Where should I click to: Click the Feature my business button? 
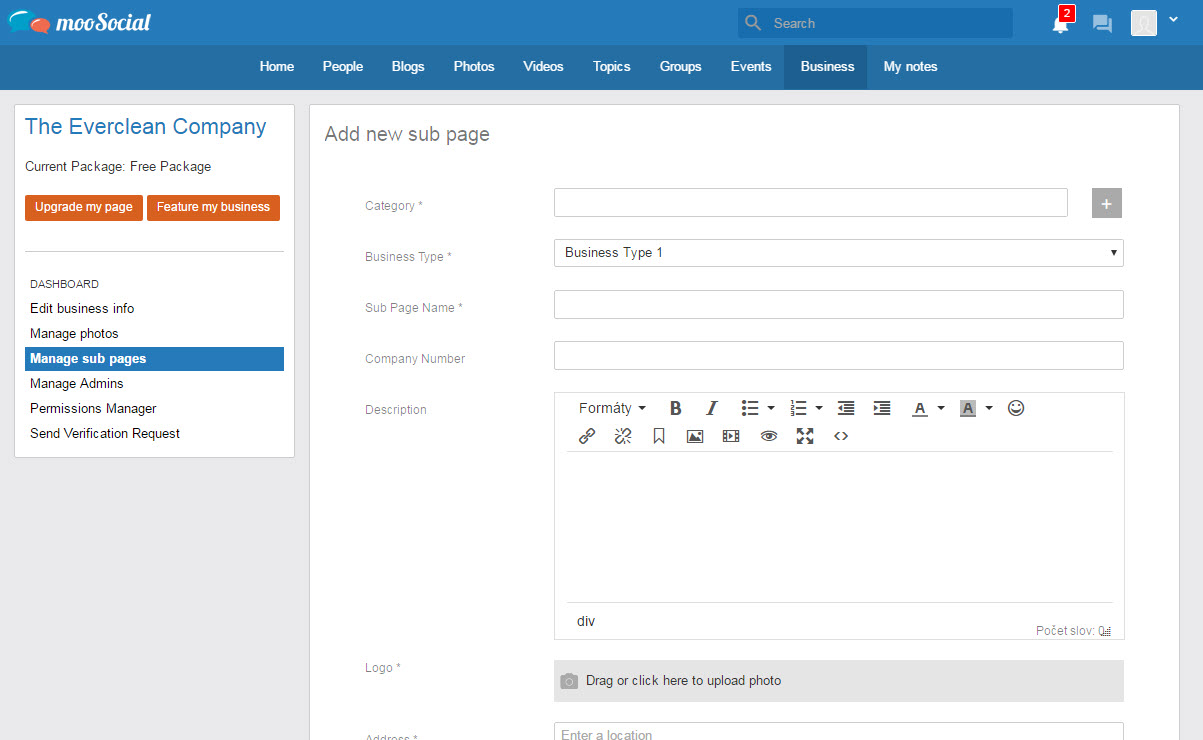tap(213, 207)
